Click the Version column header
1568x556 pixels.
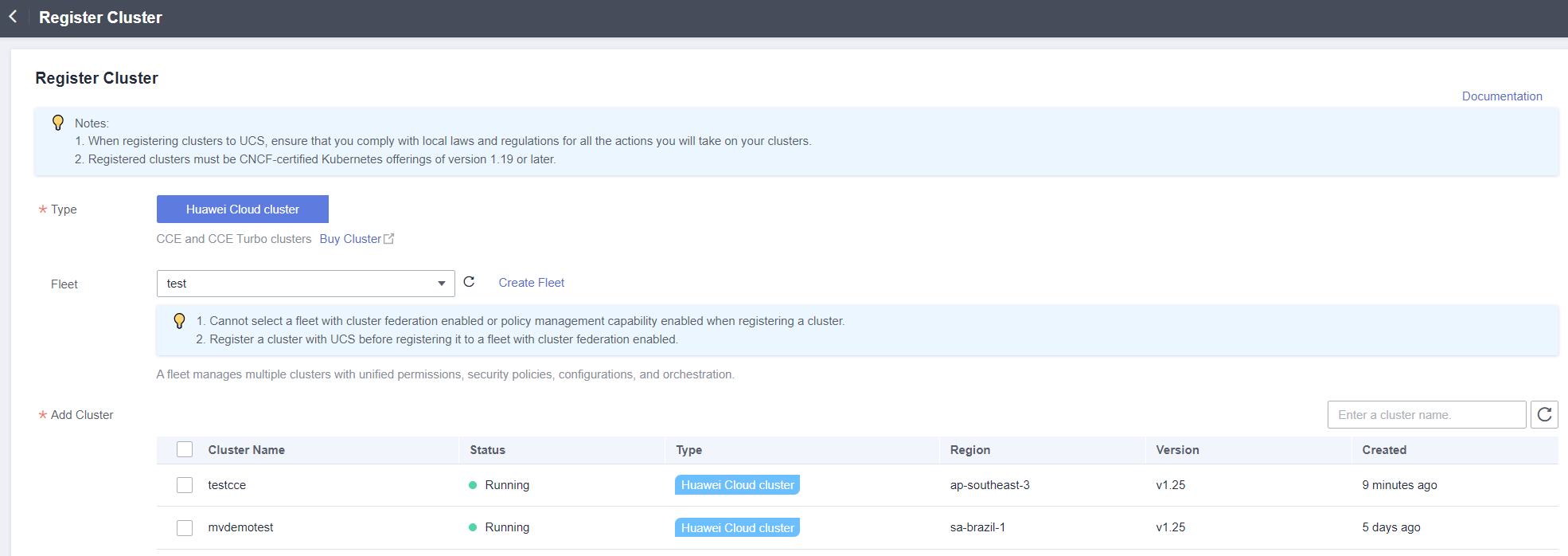coord(1177,450)
